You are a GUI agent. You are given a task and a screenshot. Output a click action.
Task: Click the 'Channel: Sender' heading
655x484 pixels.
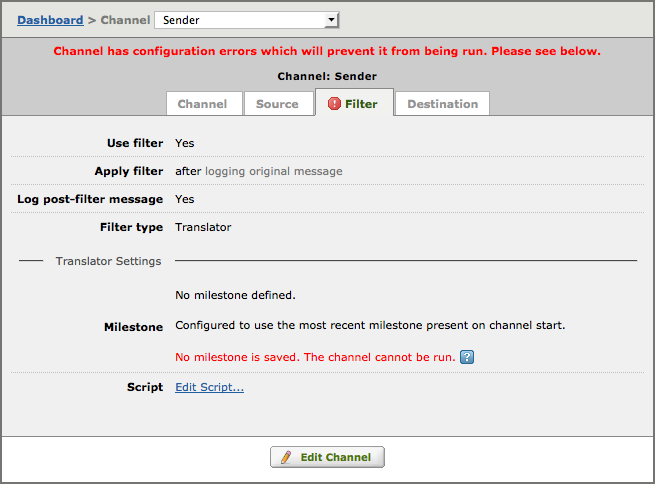click(x=327, y=76)
